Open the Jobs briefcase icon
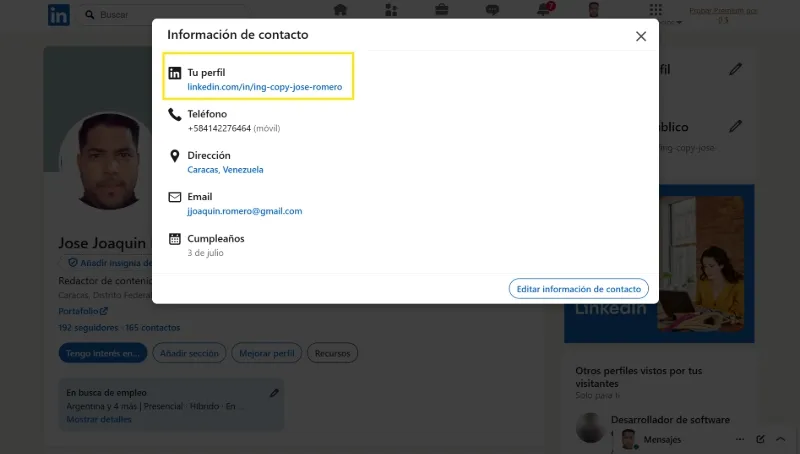800x454 pixels. 441,10
